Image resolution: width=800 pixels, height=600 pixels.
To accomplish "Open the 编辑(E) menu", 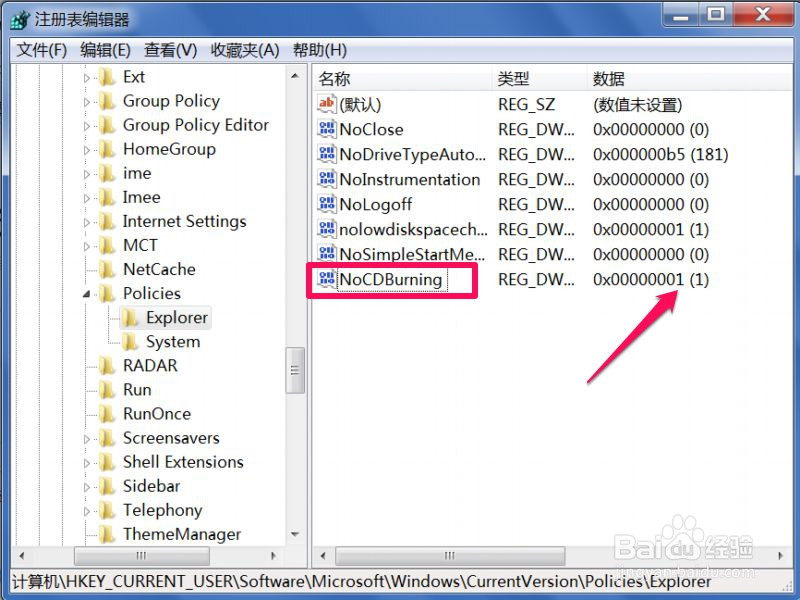I will (105, 50).
